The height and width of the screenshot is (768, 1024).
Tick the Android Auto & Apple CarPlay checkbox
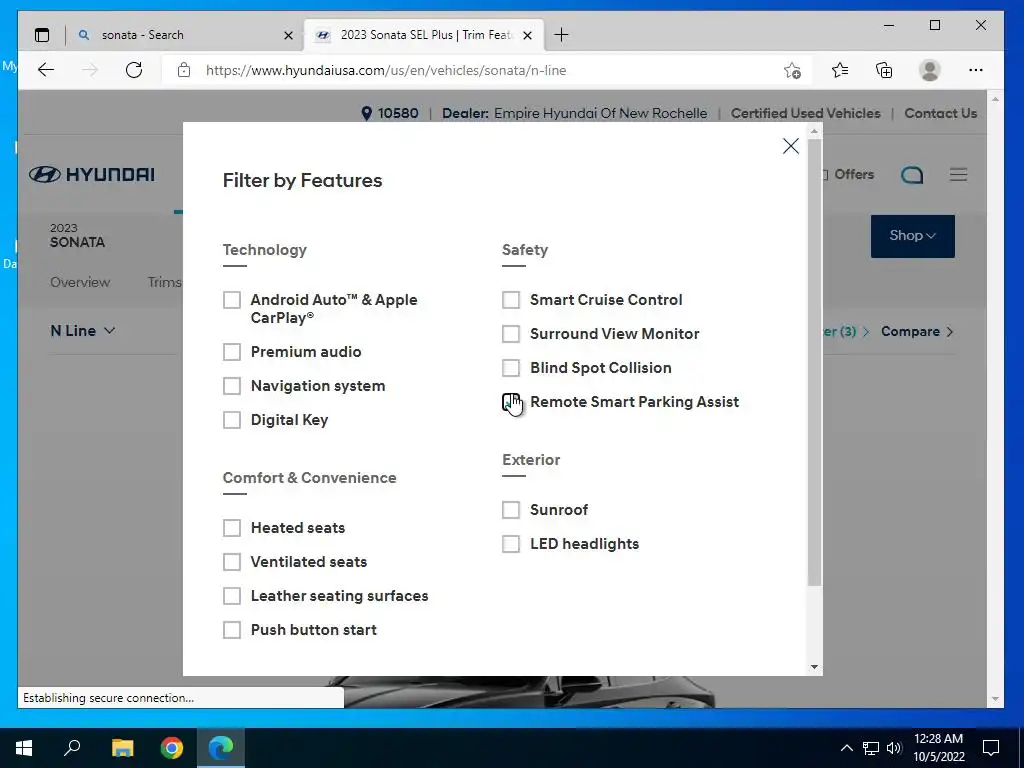[232, 300]
